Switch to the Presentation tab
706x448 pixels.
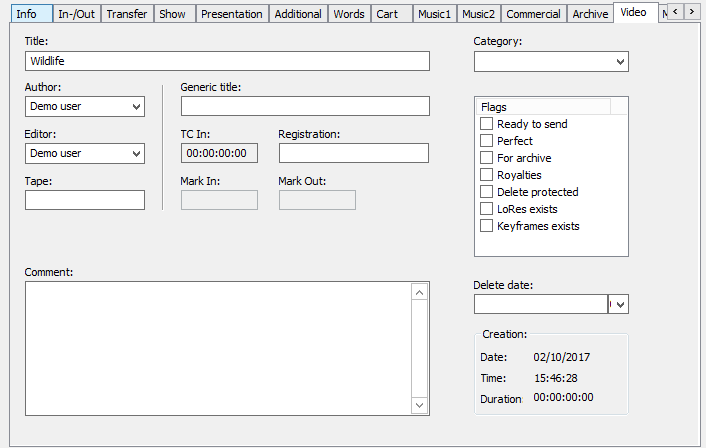231,14
